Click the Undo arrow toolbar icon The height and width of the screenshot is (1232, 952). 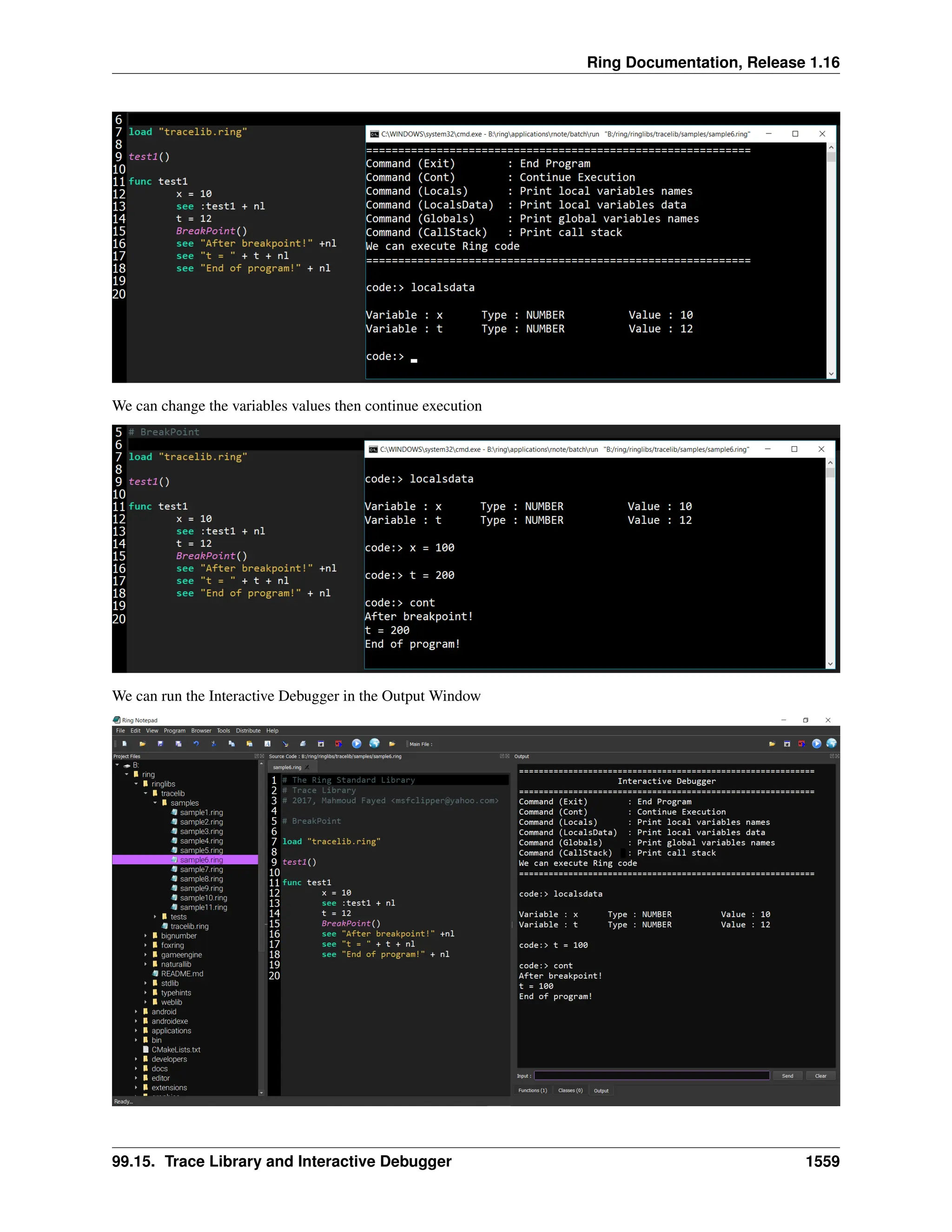[196, 744]
